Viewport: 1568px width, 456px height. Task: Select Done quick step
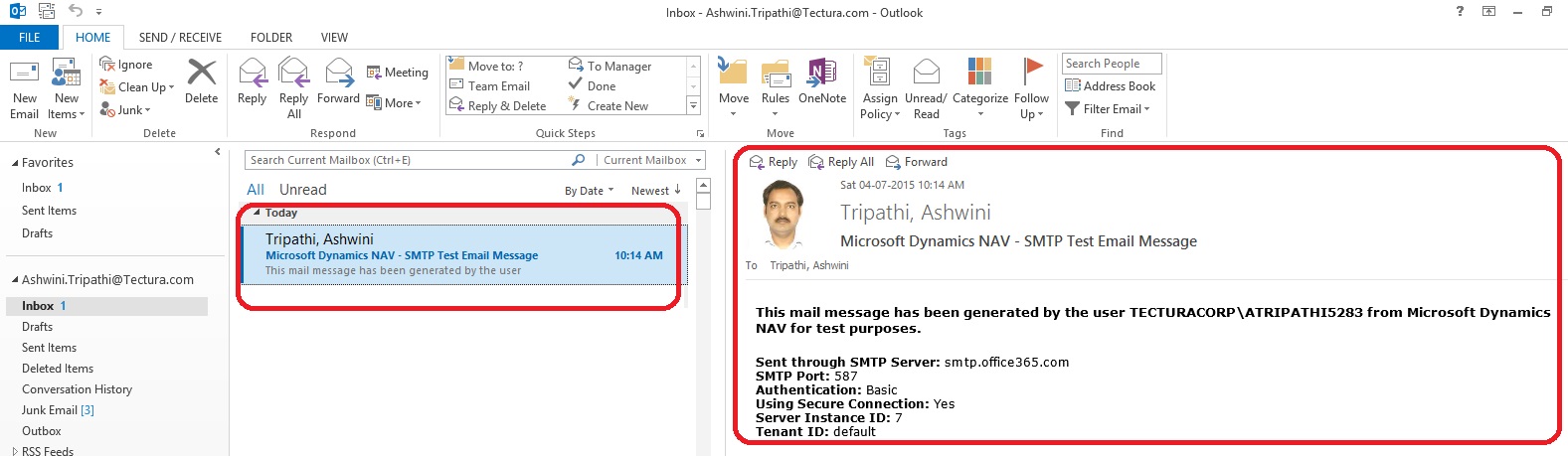tap(592, 85)
